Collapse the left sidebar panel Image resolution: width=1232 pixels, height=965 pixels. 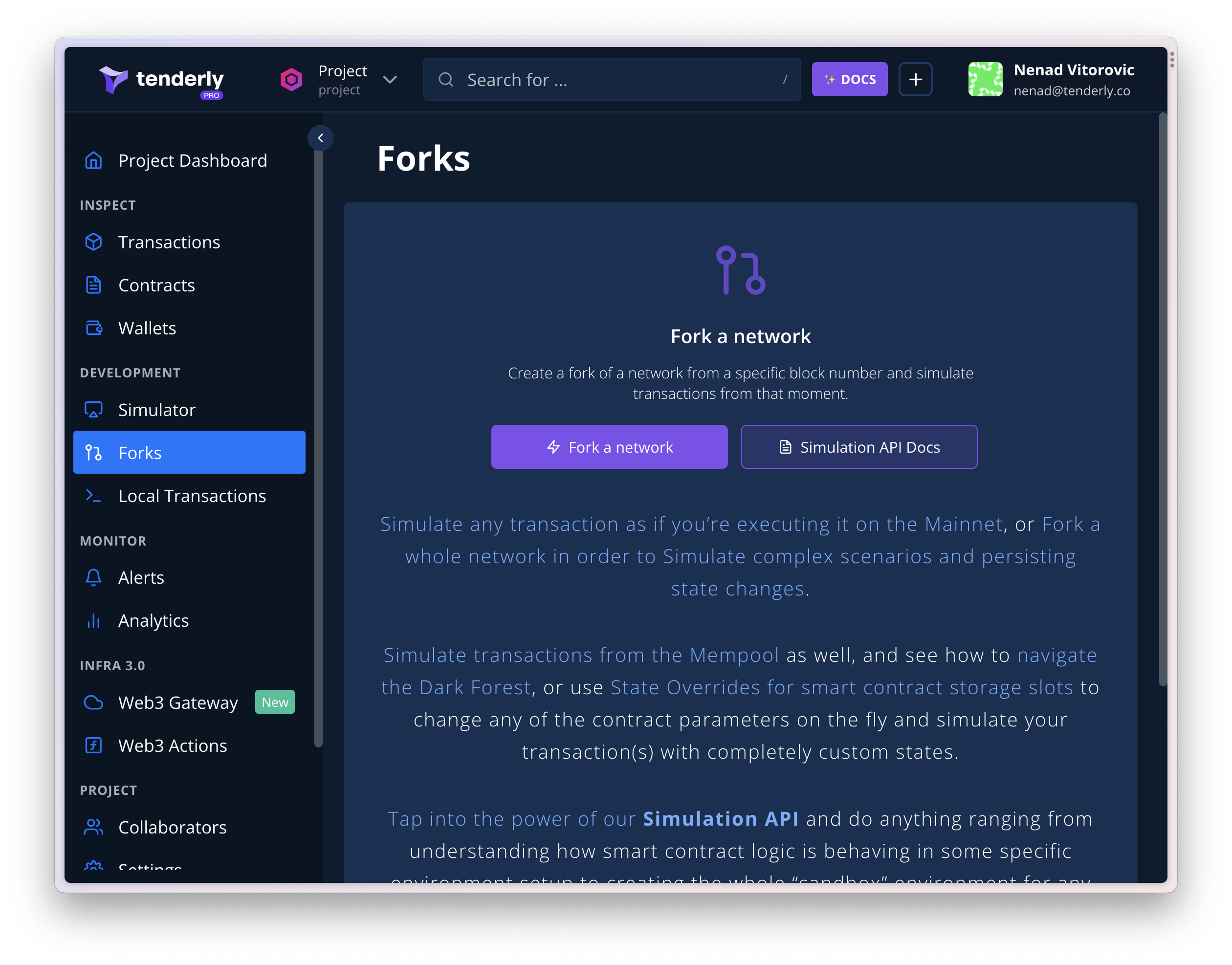(320, 138)
